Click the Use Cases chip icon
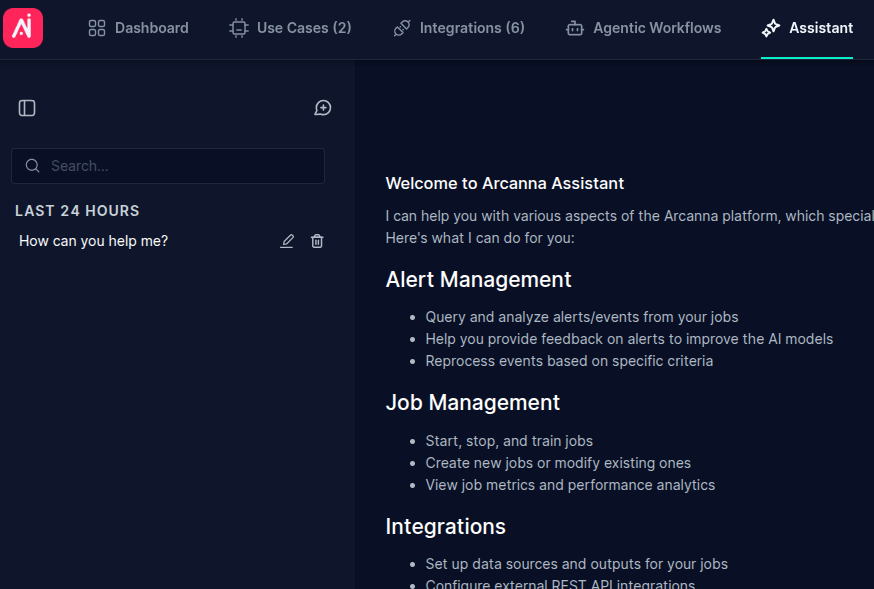 (239, 28)
